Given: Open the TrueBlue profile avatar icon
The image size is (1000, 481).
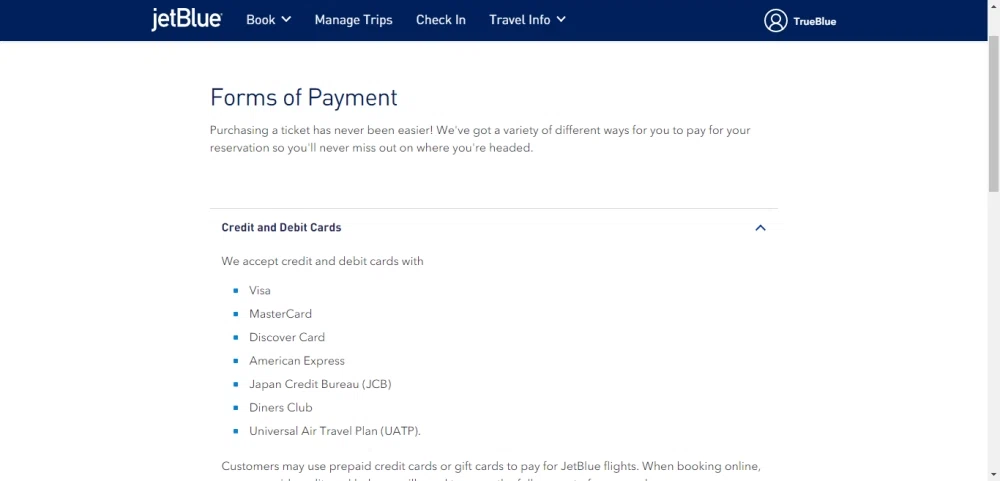Looking at the screenshot, I should coord(776,20).
